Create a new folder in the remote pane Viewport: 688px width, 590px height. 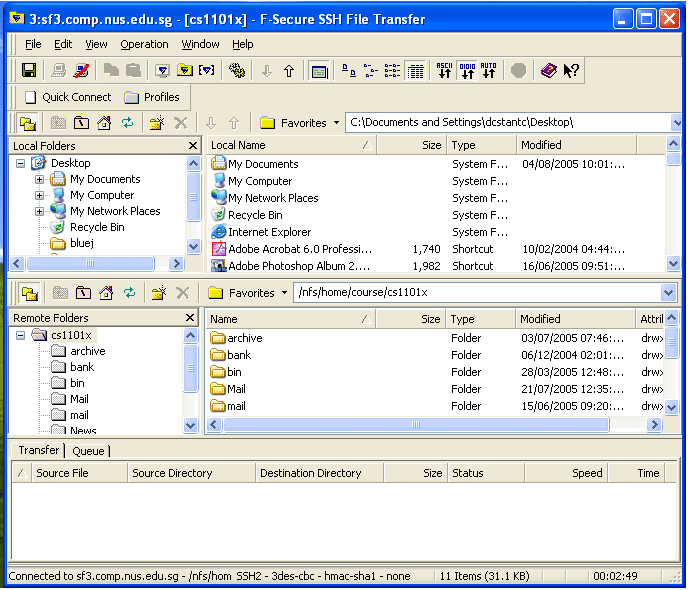(x=158, y=293)
